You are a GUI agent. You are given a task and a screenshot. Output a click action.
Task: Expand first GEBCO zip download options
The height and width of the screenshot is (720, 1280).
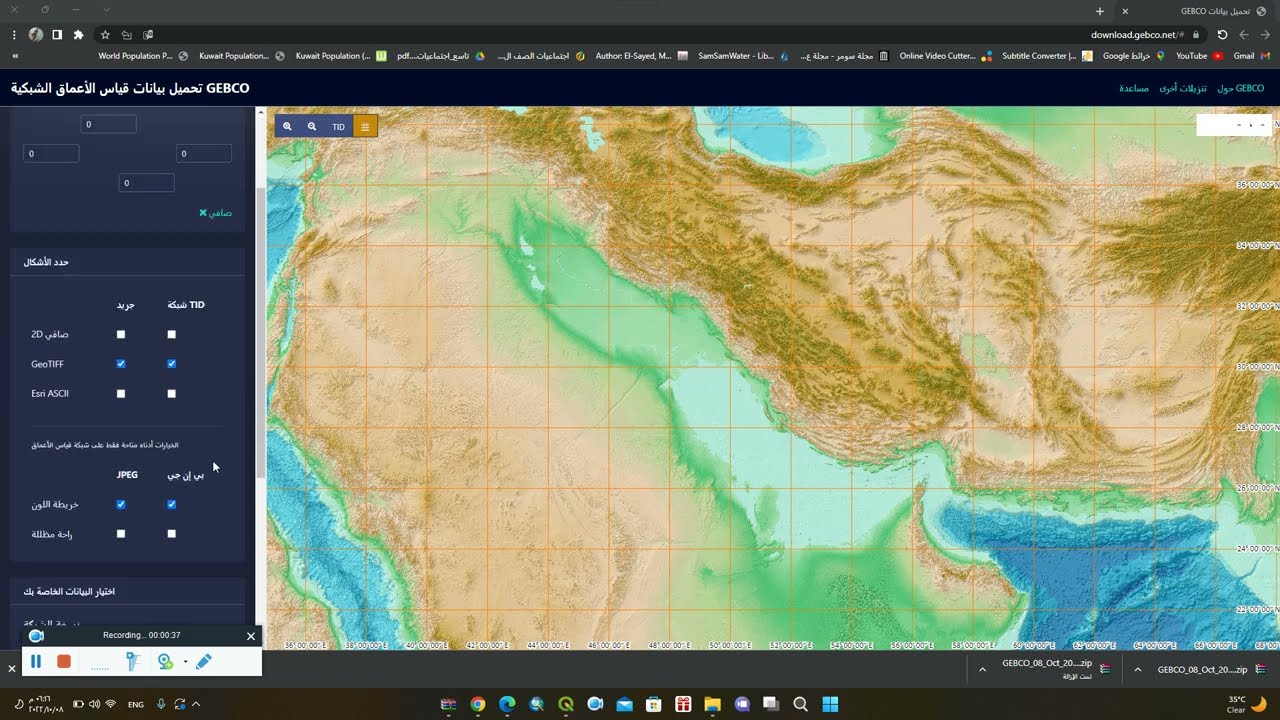point(982,669)
